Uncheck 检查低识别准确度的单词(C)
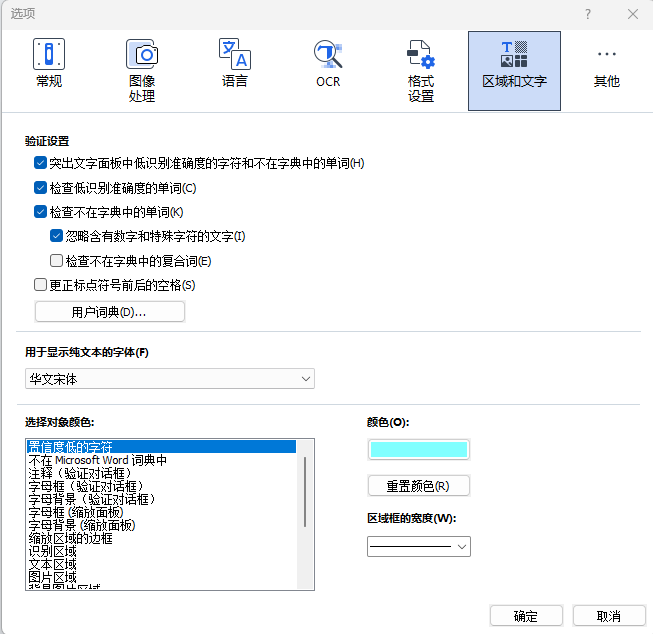 pos(40,188)
